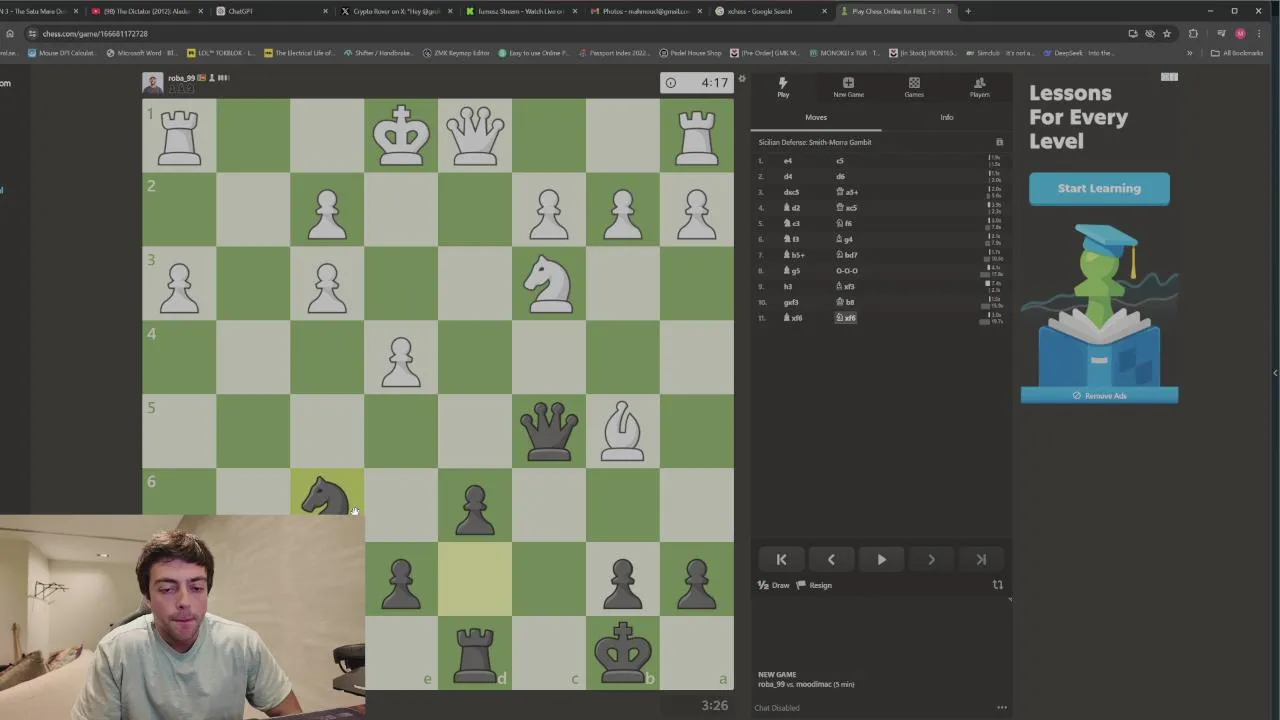Select the Info tab
This screenshot has height=720, width=1280.
coord(946,117)
